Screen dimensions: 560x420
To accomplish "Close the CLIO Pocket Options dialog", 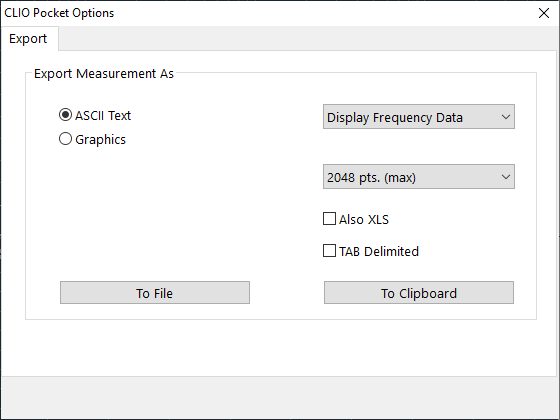I will [x=544, y=13].
